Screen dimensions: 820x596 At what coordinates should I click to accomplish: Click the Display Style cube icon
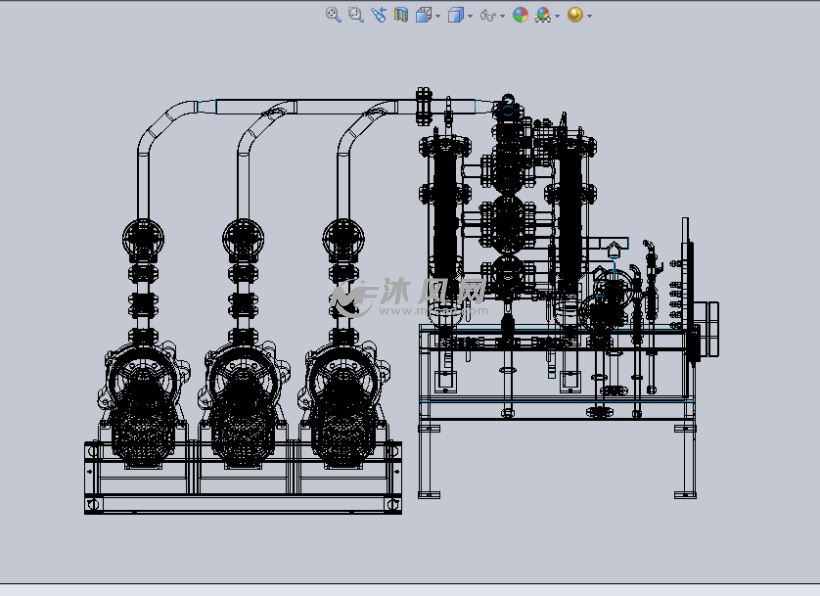pyautogui.click(x=455, y=15)
